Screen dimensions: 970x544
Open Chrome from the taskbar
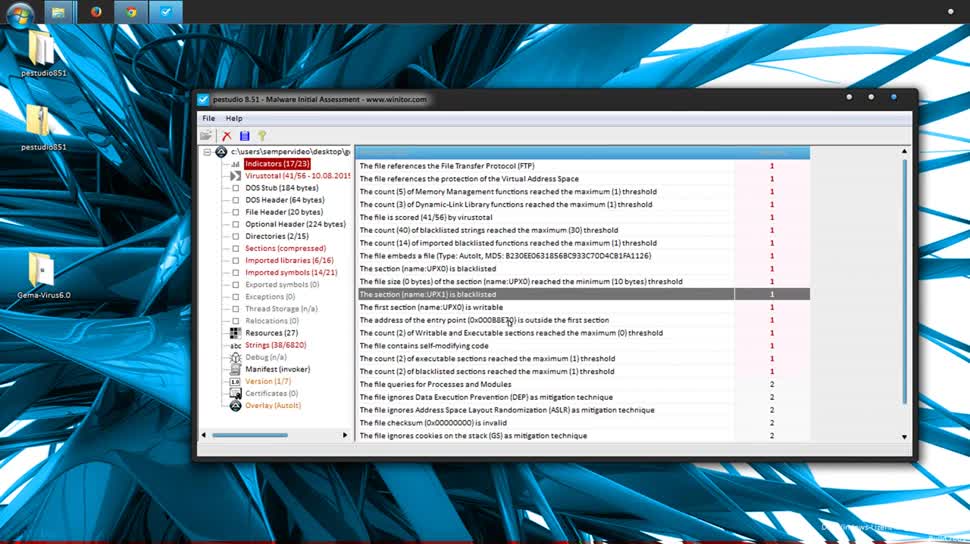[x=131, y=12]
